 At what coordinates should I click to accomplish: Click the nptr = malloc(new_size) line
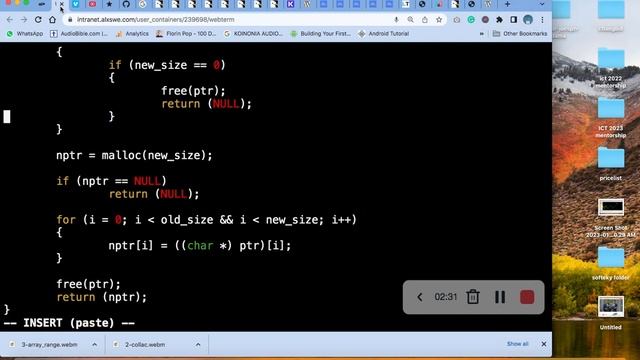134,156
